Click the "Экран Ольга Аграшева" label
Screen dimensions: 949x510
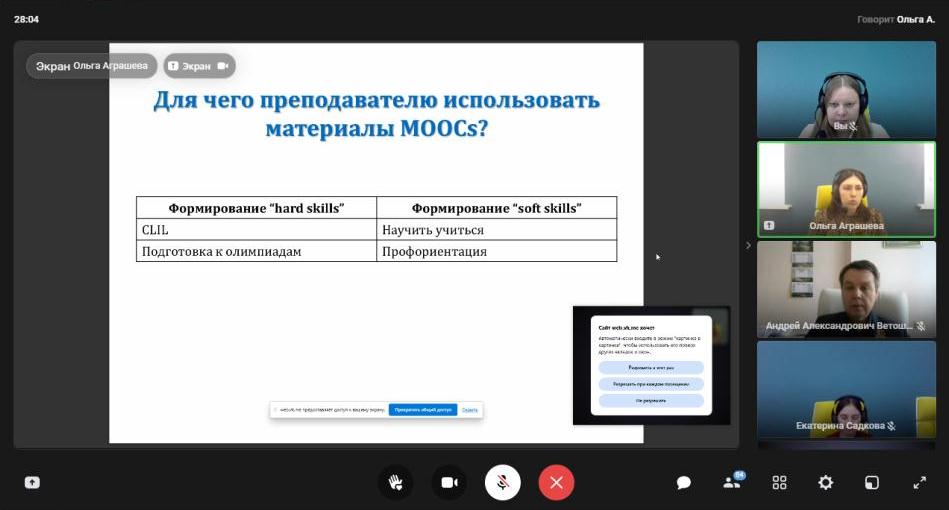click(x=92, y=66)
